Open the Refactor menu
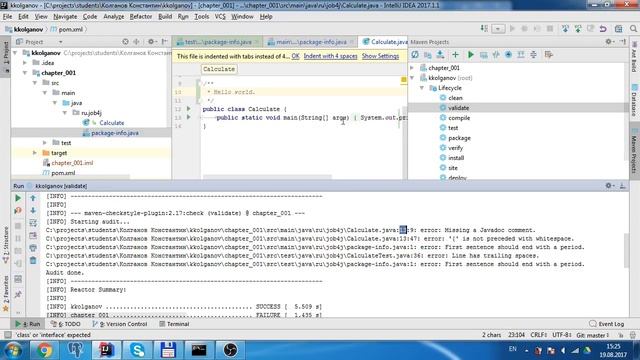The height and width of the screenshot is (360, 640). point(141,17)
